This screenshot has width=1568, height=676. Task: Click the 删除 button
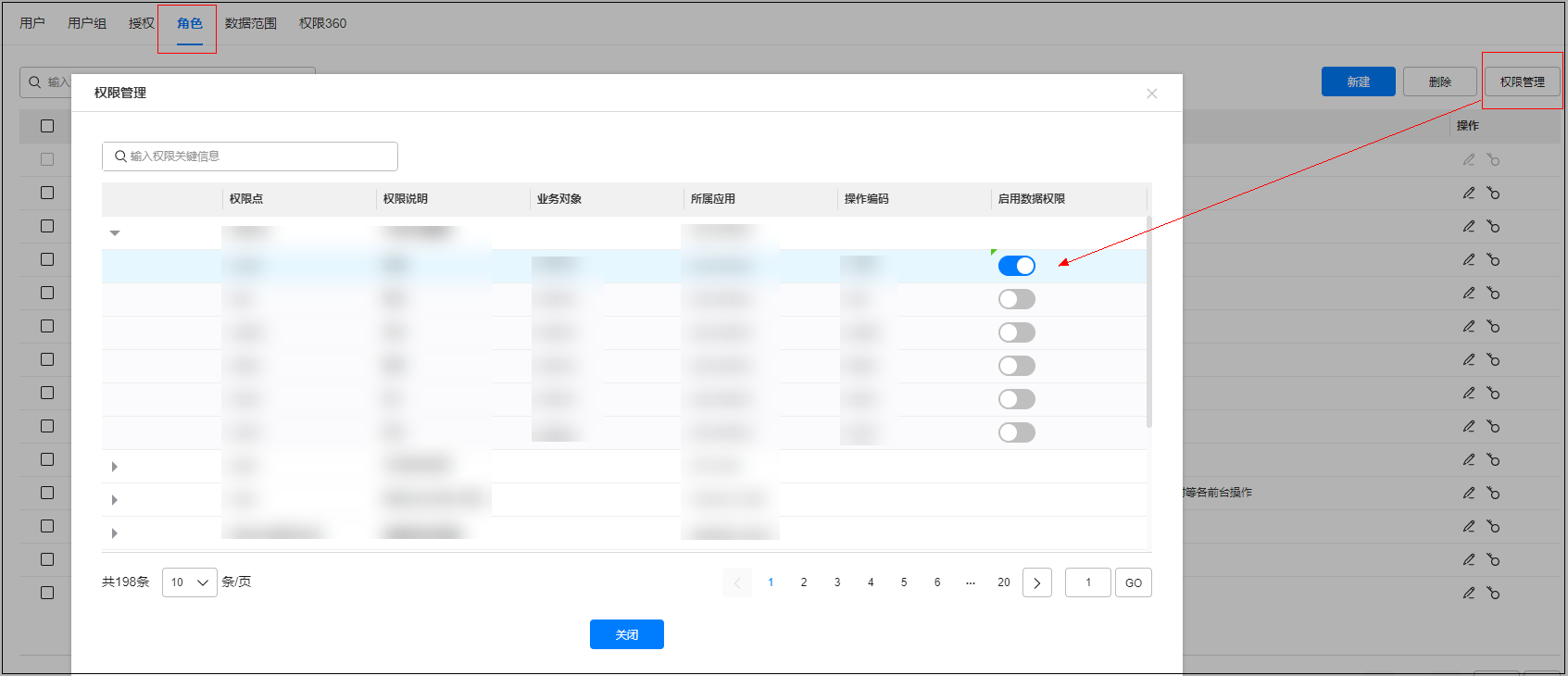tap(1440, 81)
